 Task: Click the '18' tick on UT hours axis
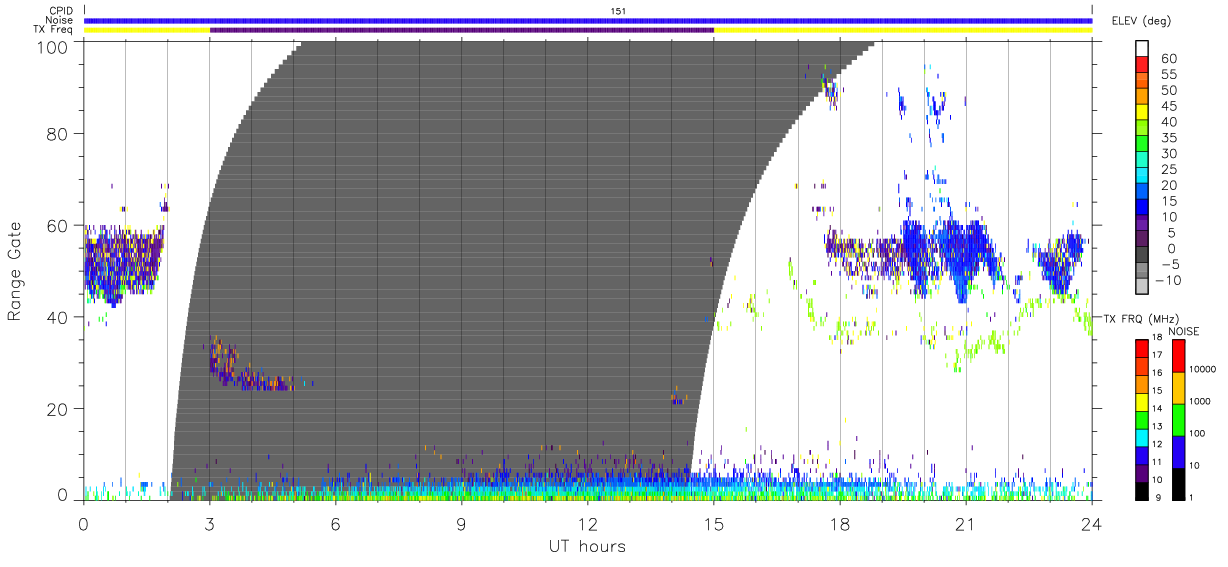840,524
